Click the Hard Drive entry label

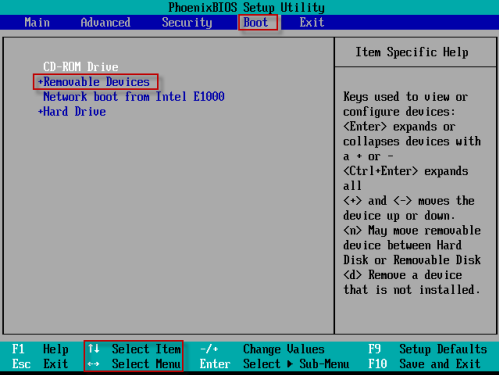pos(75,111)
